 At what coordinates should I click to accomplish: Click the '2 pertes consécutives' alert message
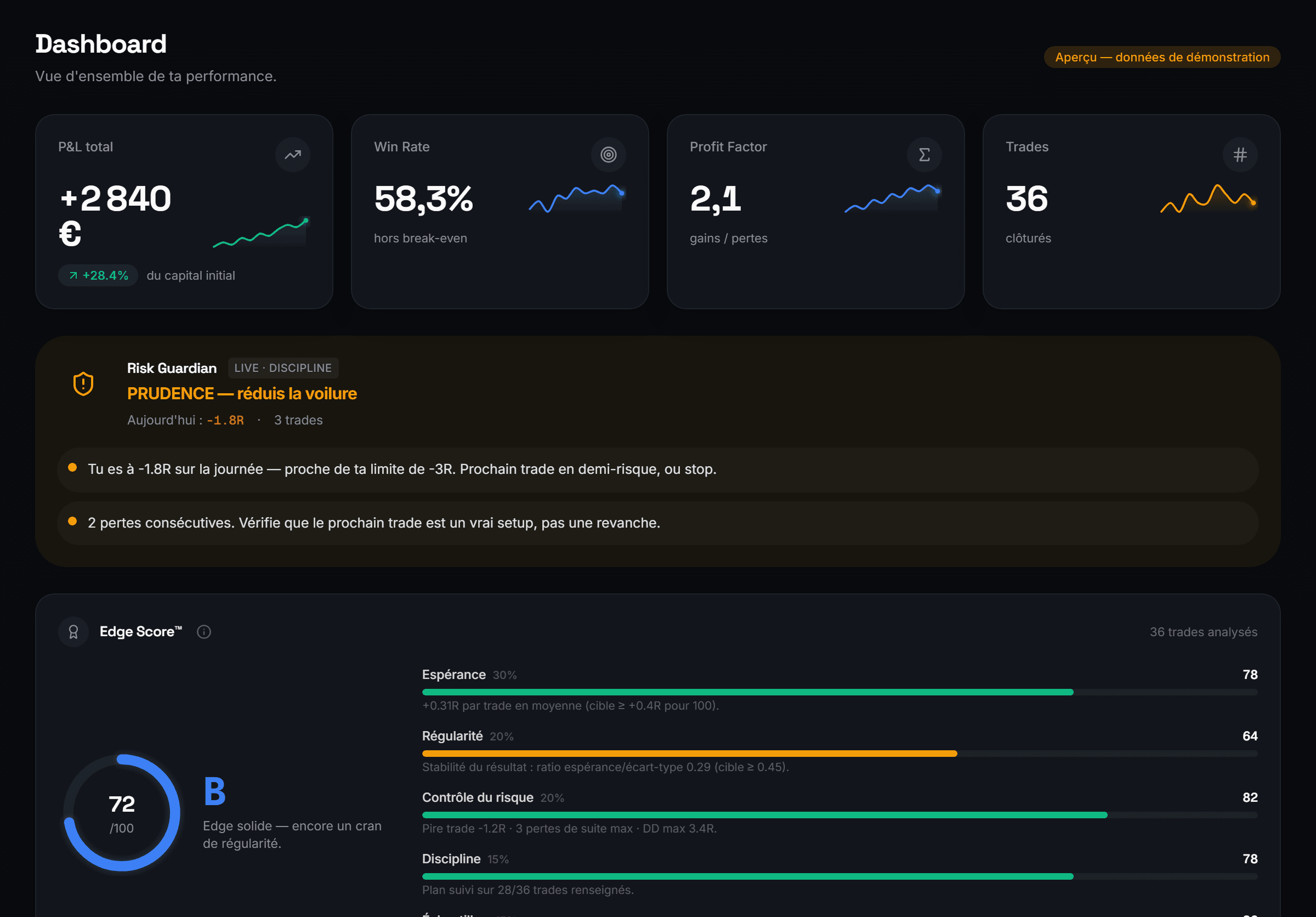tap(658, 523)
